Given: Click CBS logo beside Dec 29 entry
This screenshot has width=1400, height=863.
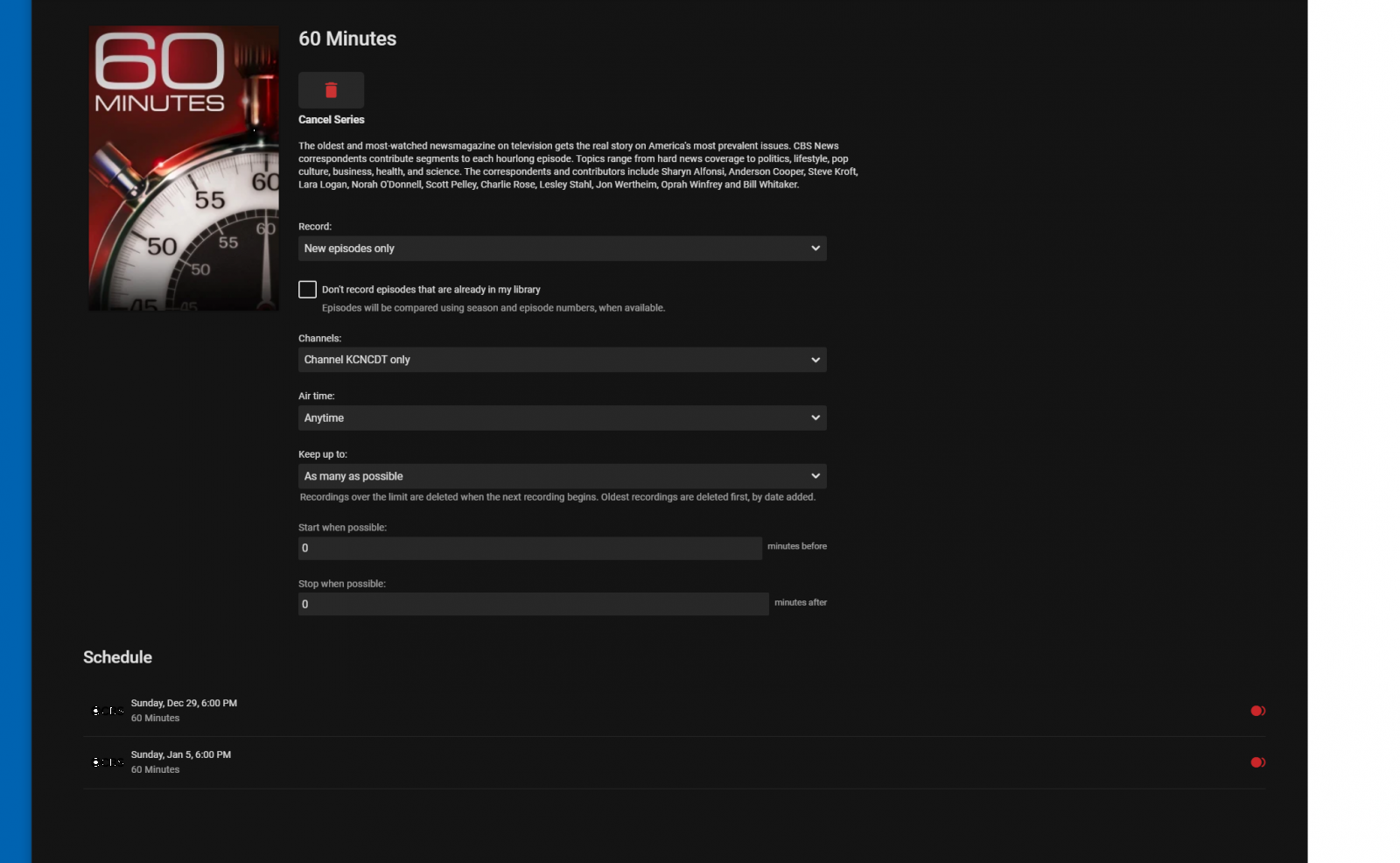Looking at the screenshot, I should click(x=108, y=711).
